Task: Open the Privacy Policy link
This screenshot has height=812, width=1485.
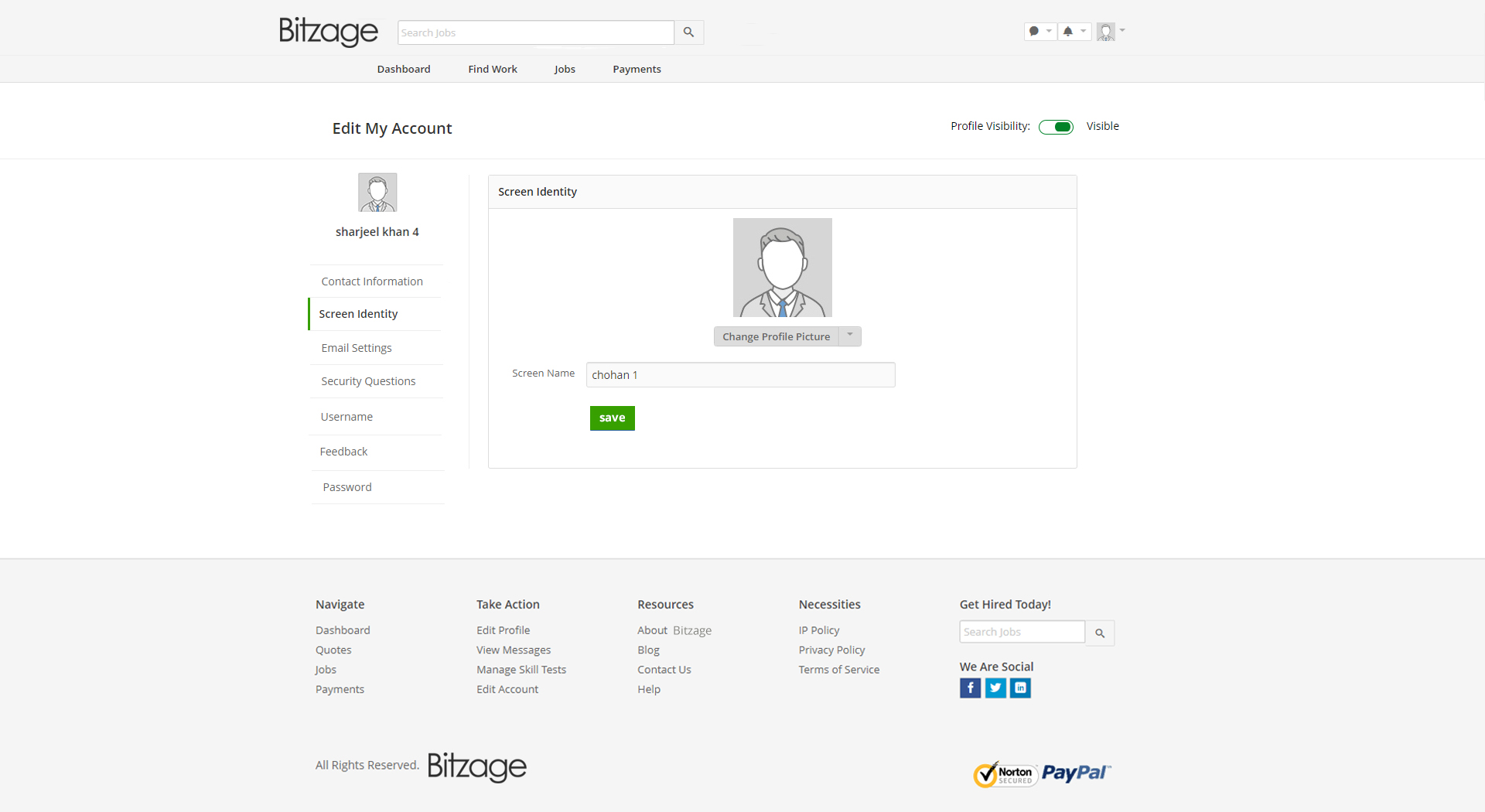Action: point(831,650)
